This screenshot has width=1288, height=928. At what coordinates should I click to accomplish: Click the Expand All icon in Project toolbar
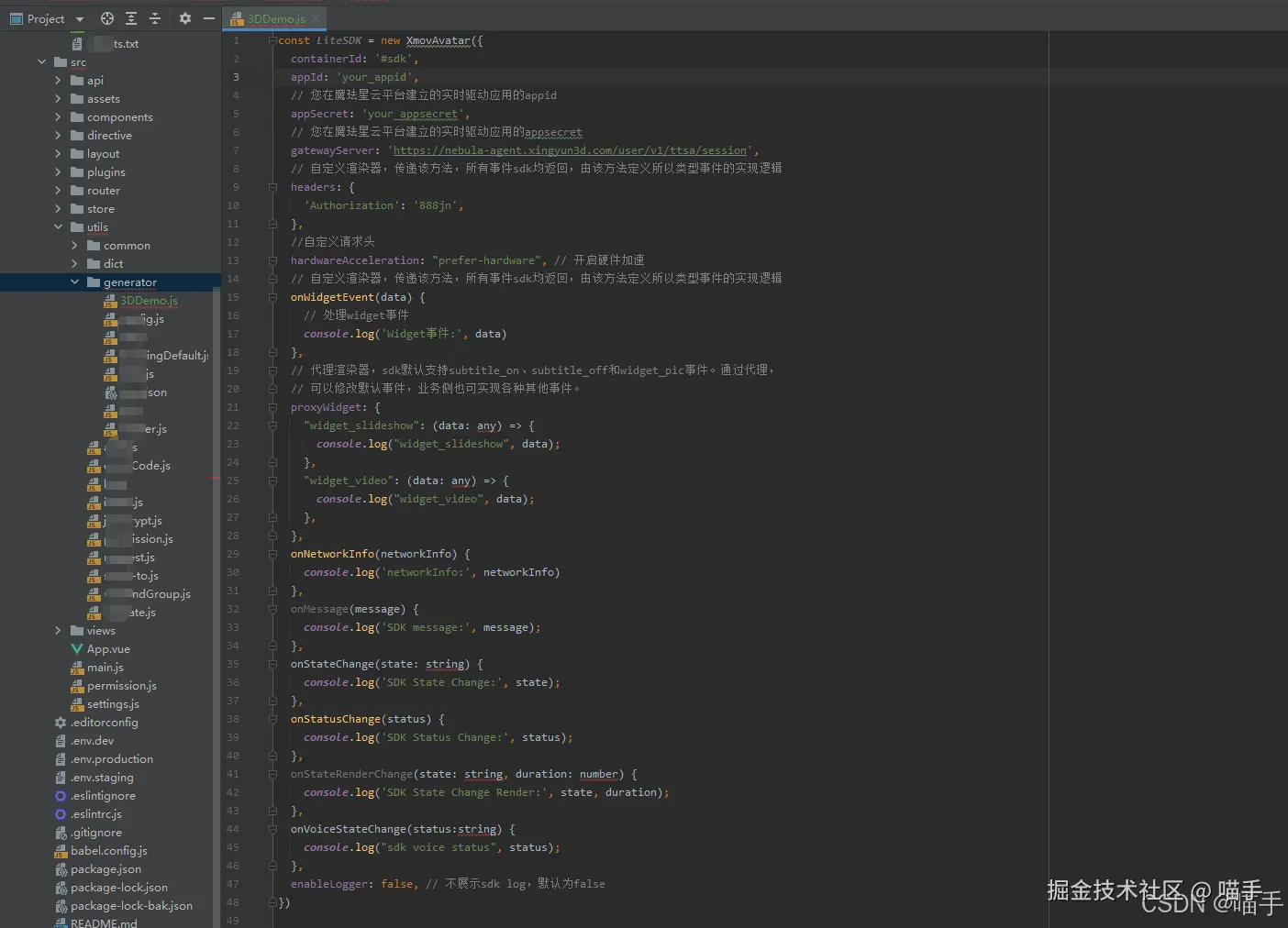coord(131,18)
